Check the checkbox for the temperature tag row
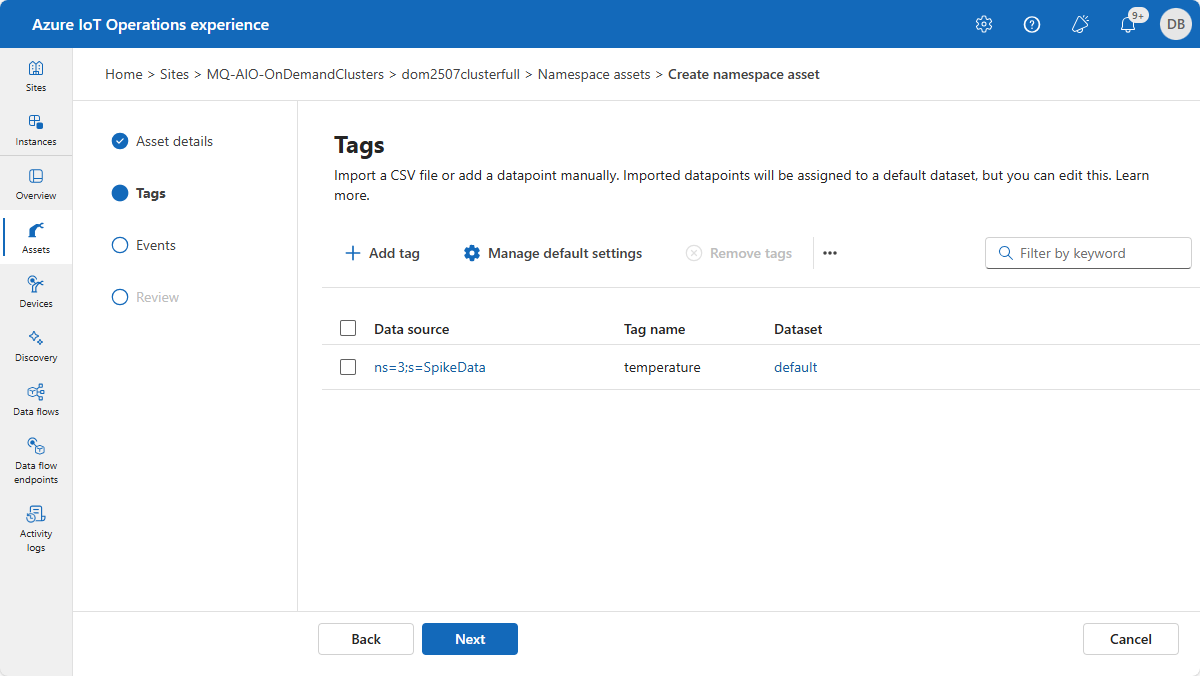The height and width of the screenshot is (676, 1200). [x=348, y=366]
